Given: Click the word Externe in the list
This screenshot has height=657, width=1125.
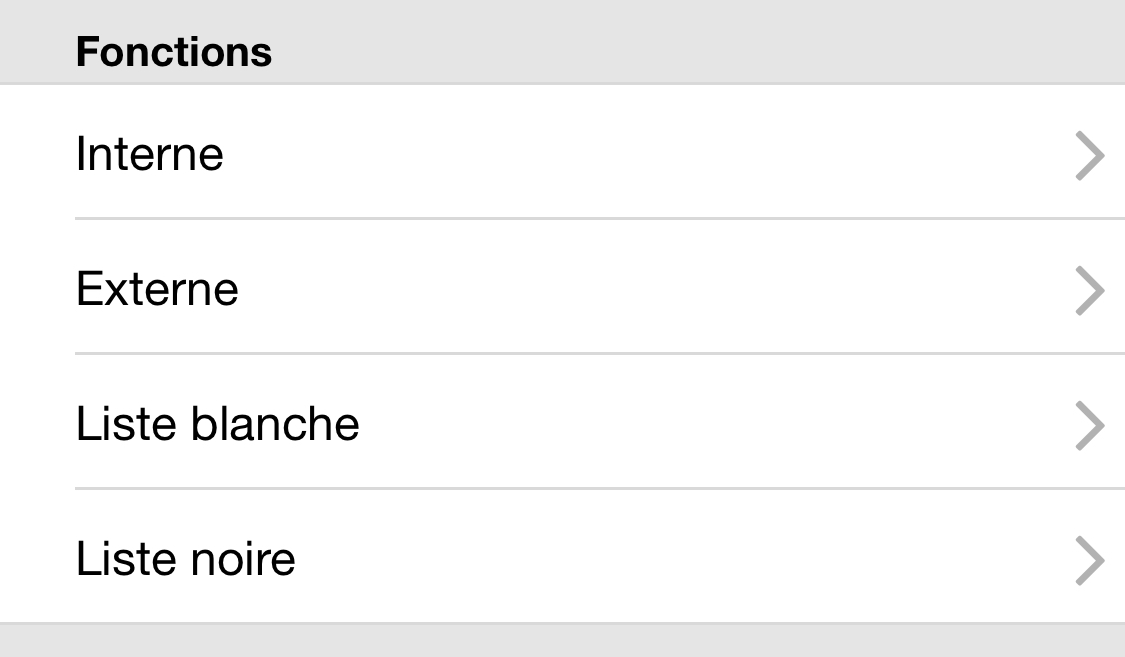Looking at the screenshot, I should (x=157, y=289).
